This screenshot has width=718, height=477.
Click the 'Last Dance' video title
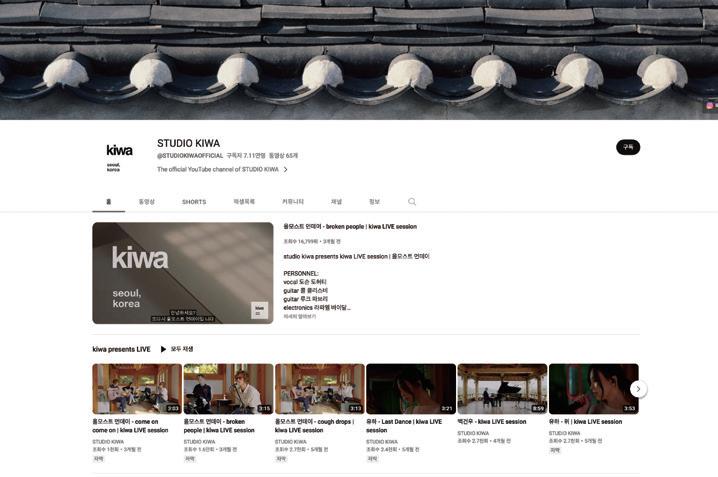point(404,426)
